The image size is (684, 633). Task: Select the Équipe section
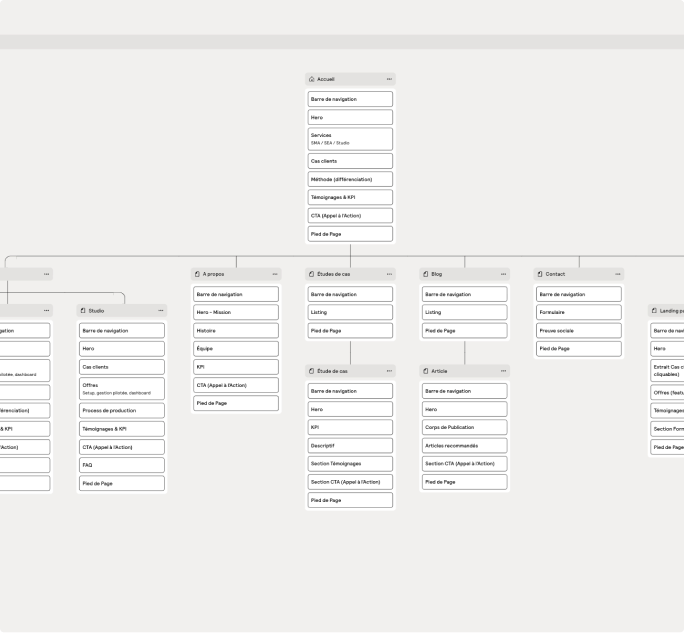[x=236, y=349]
